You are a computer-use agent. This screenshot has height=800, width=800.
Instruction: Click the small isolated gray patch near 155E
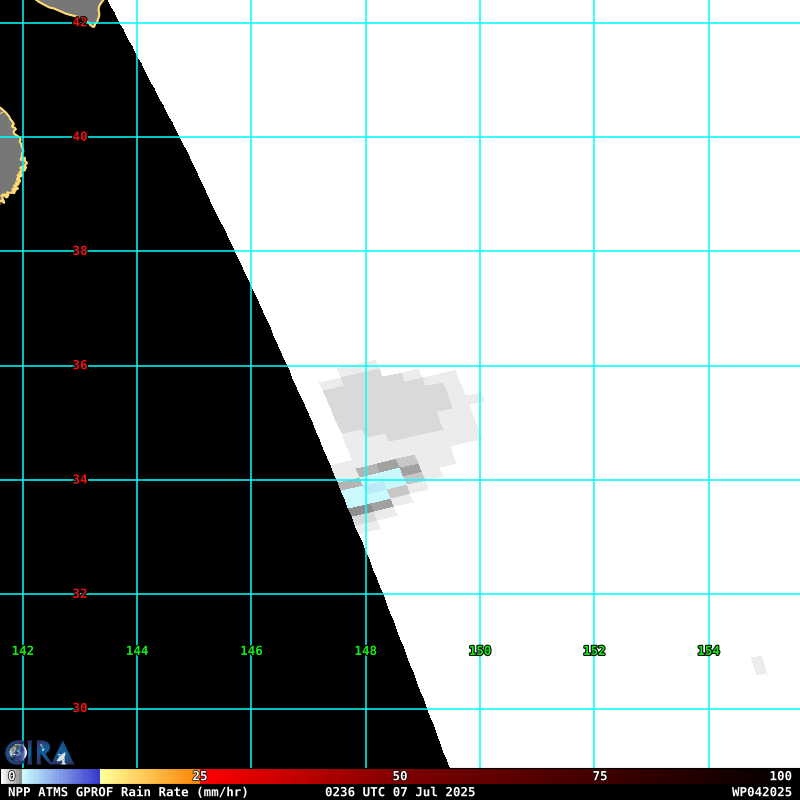pos(759,665)
